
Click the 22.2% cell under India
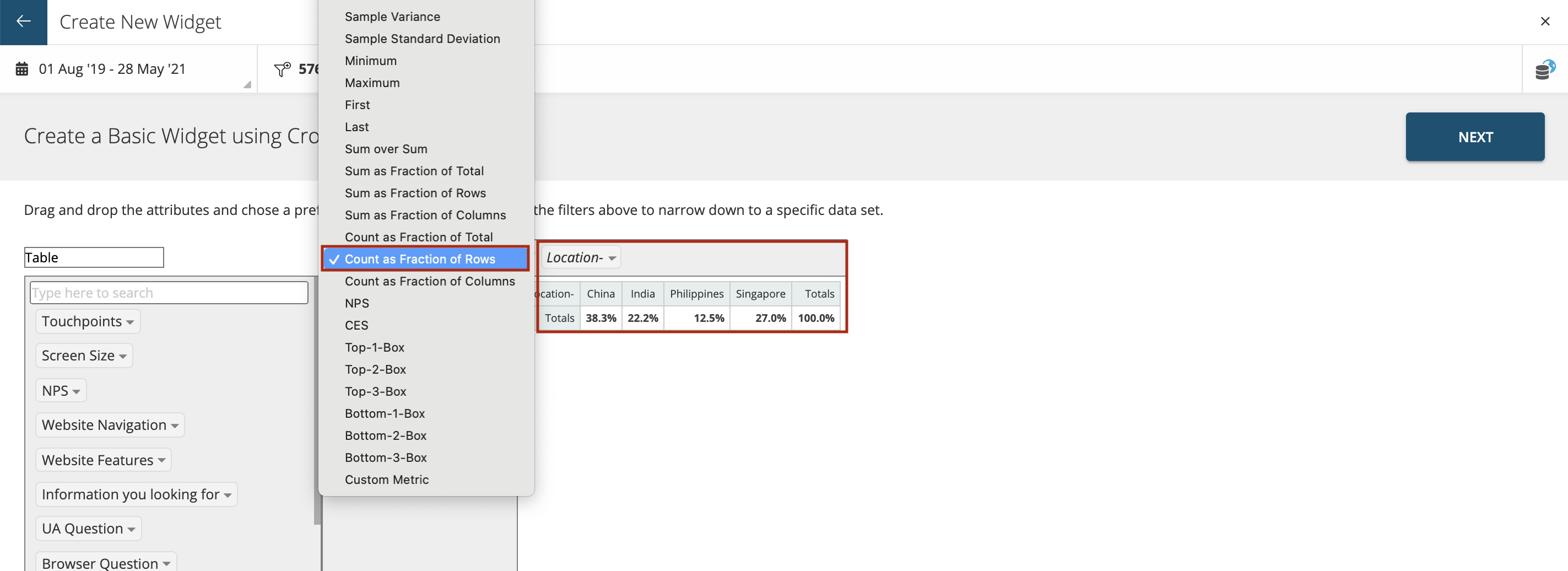pyautogui.click(x=643, y=318)
